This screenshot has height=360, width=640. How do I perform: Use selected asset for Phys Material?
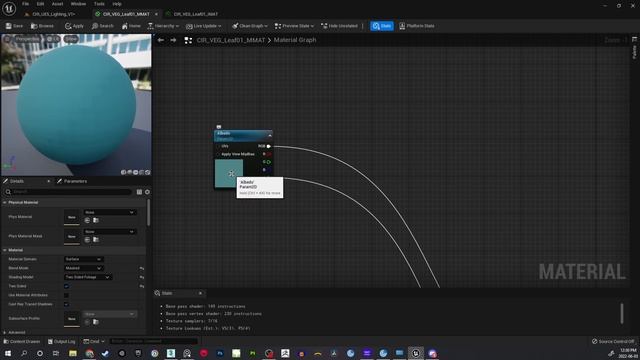pyautogui.click(x=87, y=220)
